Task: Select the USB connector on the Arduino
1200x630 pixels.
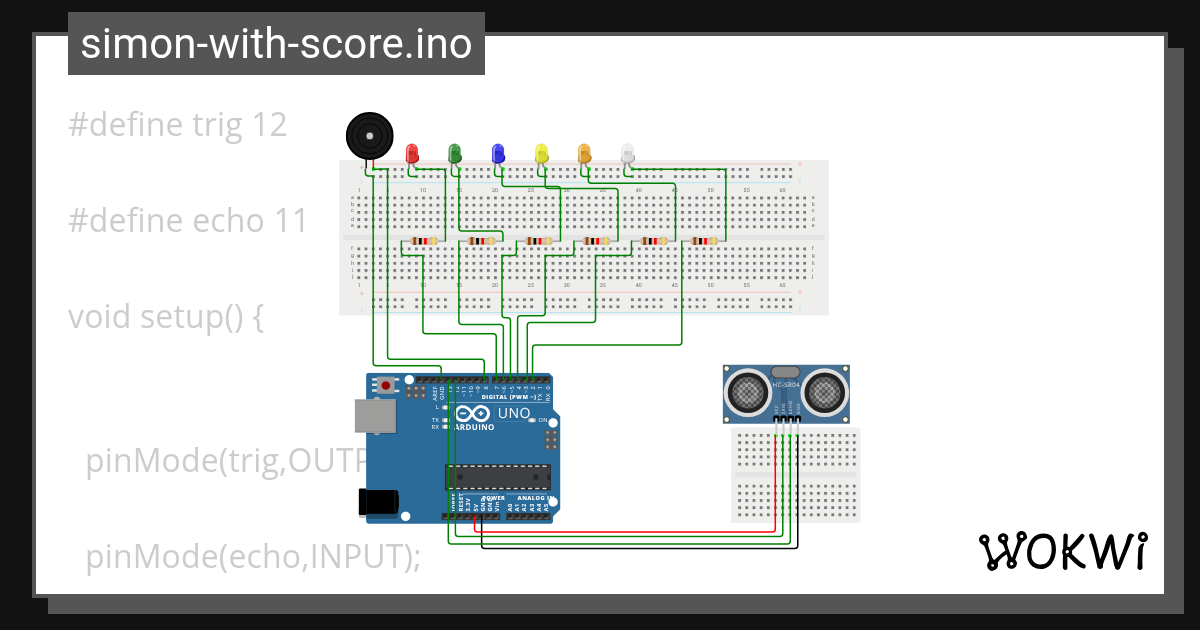Action: [x=378, y=418]
